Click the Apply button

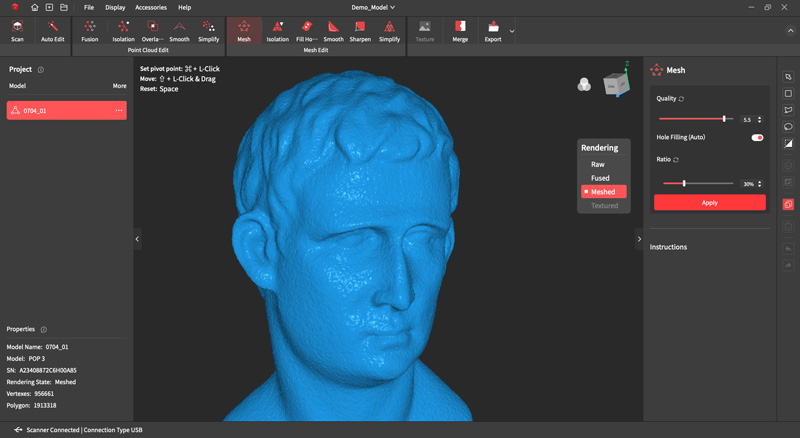(x=710, y=202)
